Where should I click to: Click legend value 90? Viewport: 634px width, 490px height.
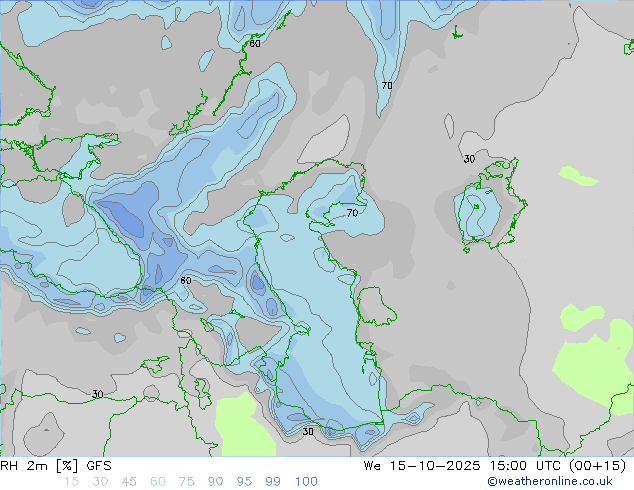coord(215,482)
